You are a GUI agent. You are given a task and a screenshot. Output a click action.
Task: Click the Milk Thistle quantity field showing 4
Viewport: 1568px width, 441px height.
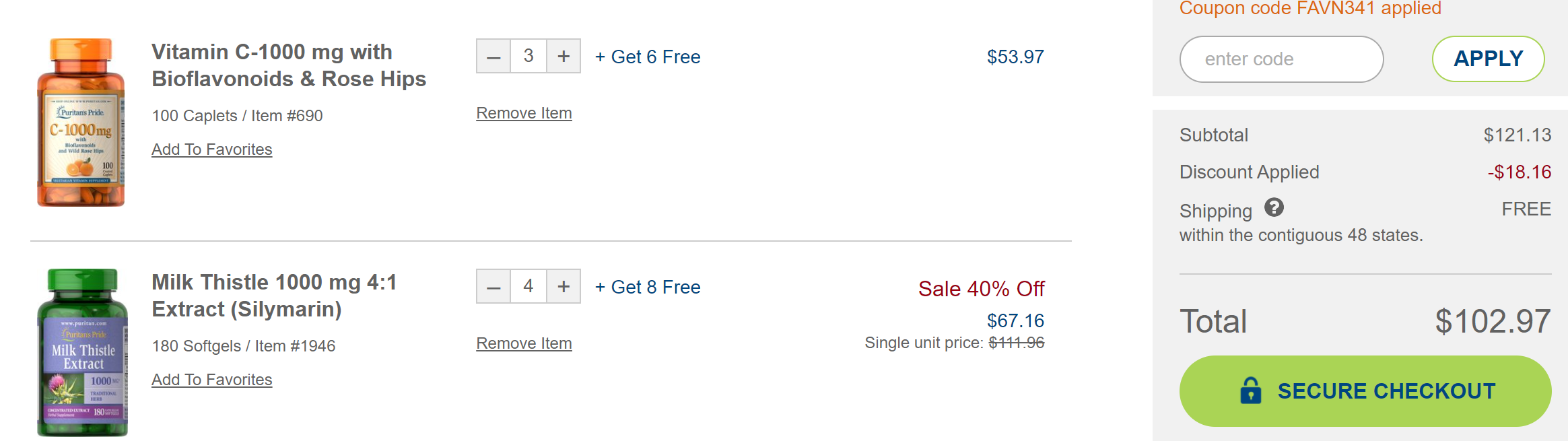(x=529, y=287)
